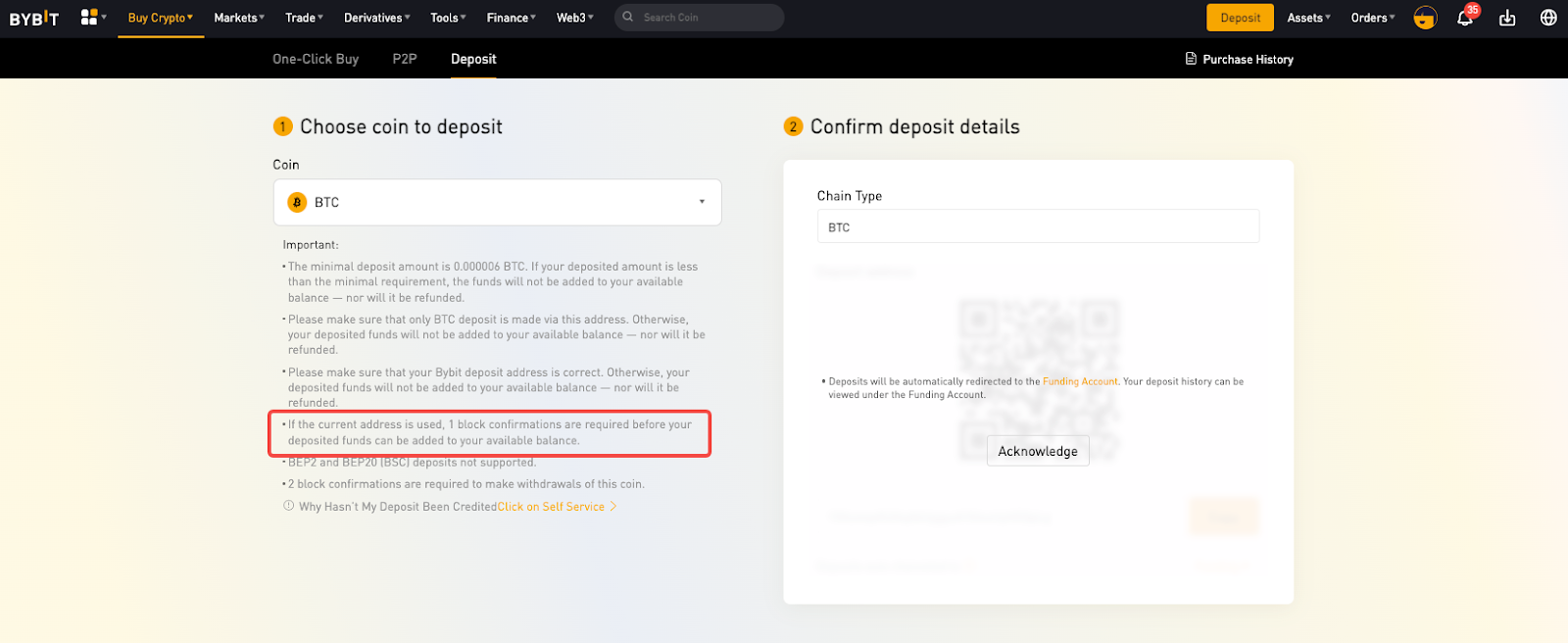Open the language globe icon
1568x643 pixels.
tap(1548, 18)
